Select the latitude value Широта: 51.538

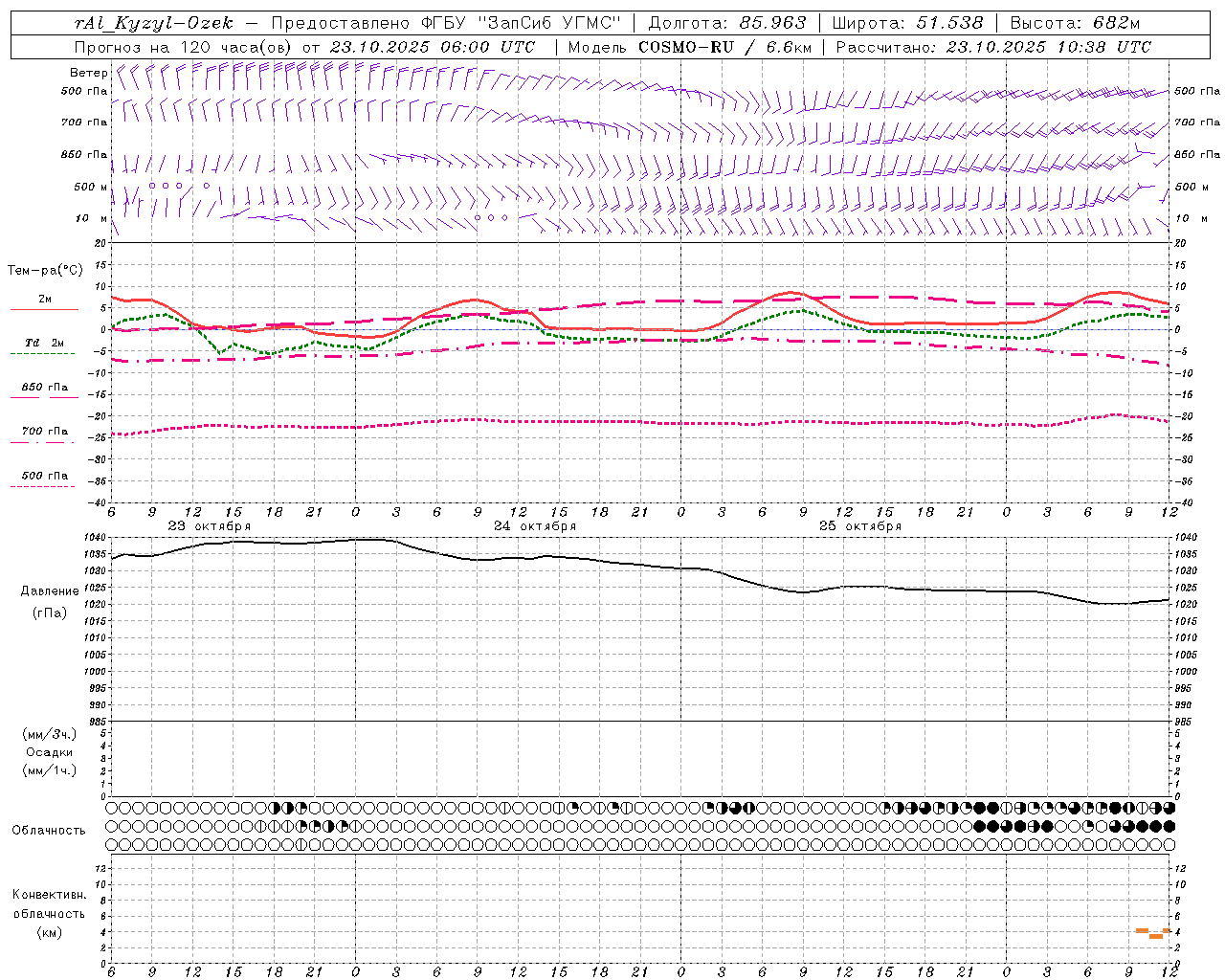tap(907, 23)
